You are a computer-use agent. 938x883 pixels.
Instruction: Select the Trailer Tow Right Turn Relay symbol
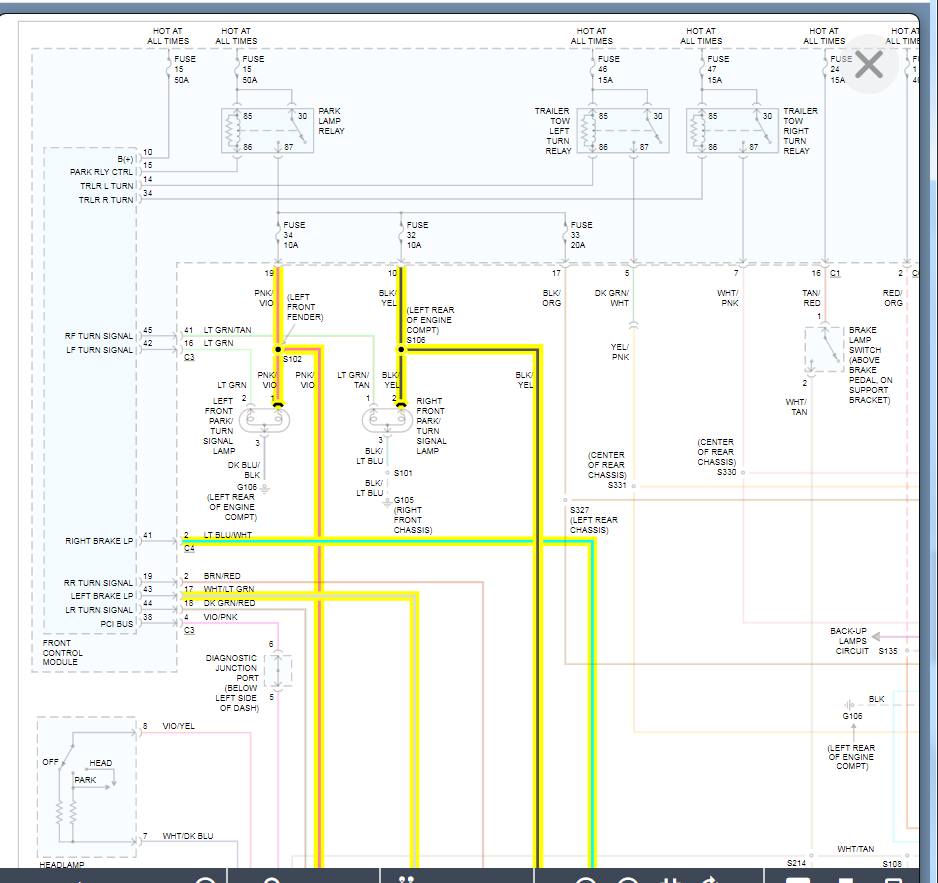tap(732, 130)
